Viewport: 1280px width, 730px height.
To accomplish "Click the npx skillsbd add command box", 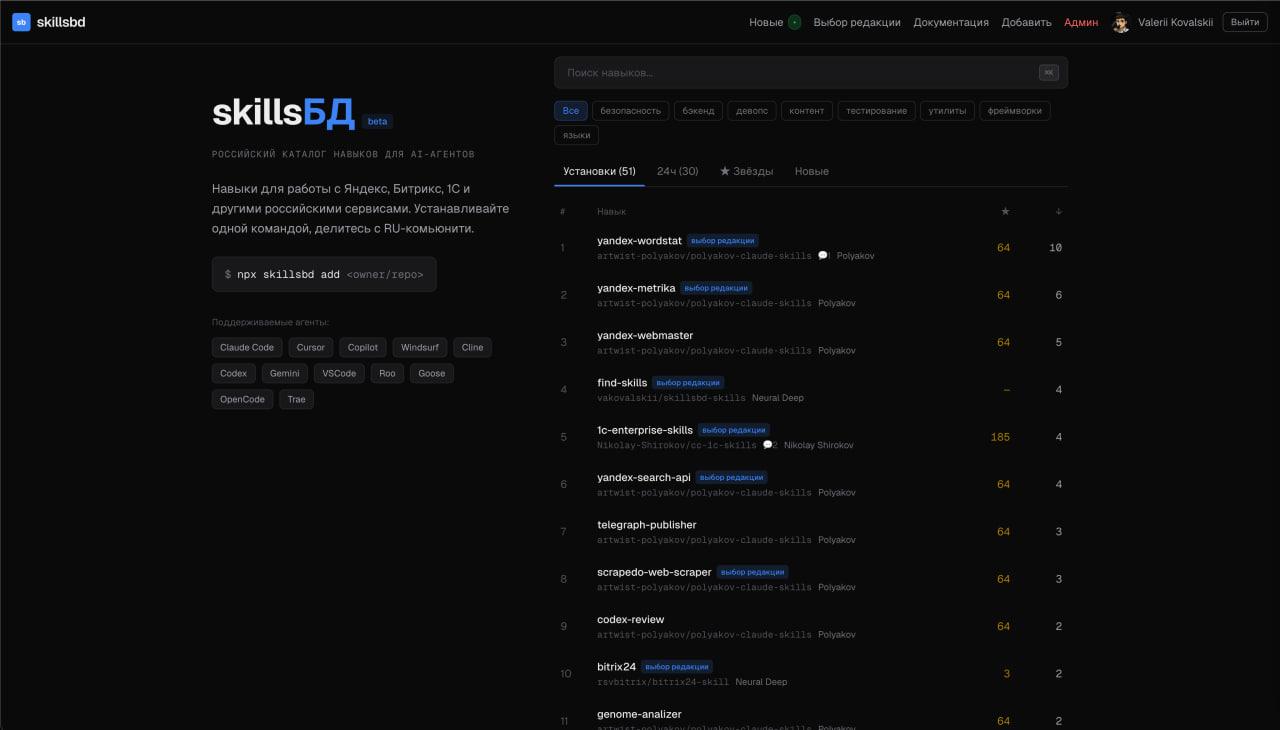I will (324, 274).
